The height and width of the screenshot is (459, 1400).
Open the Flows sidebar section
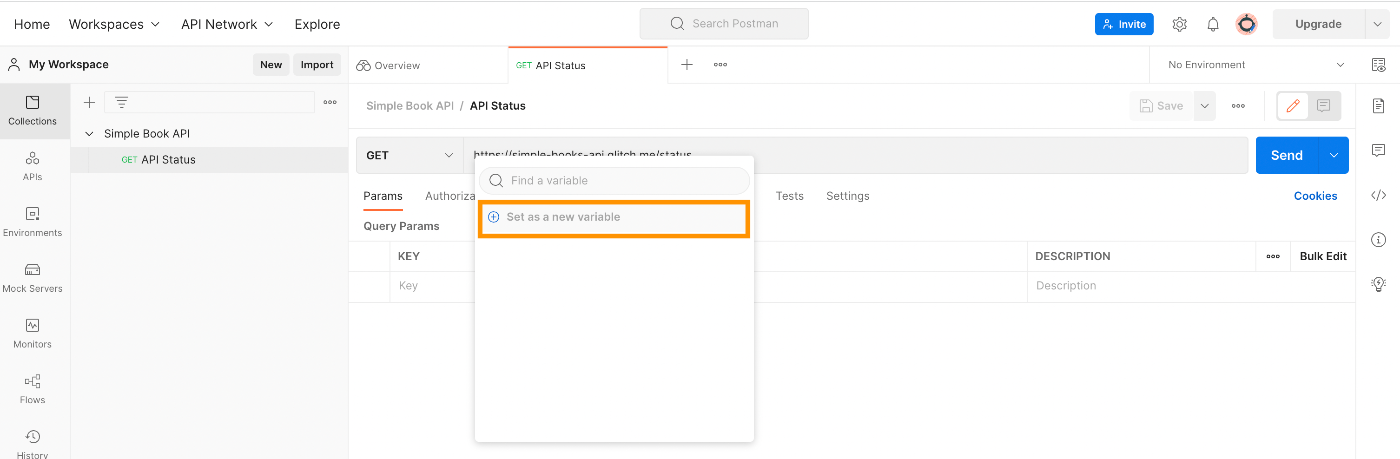click(x=33, y=390)
